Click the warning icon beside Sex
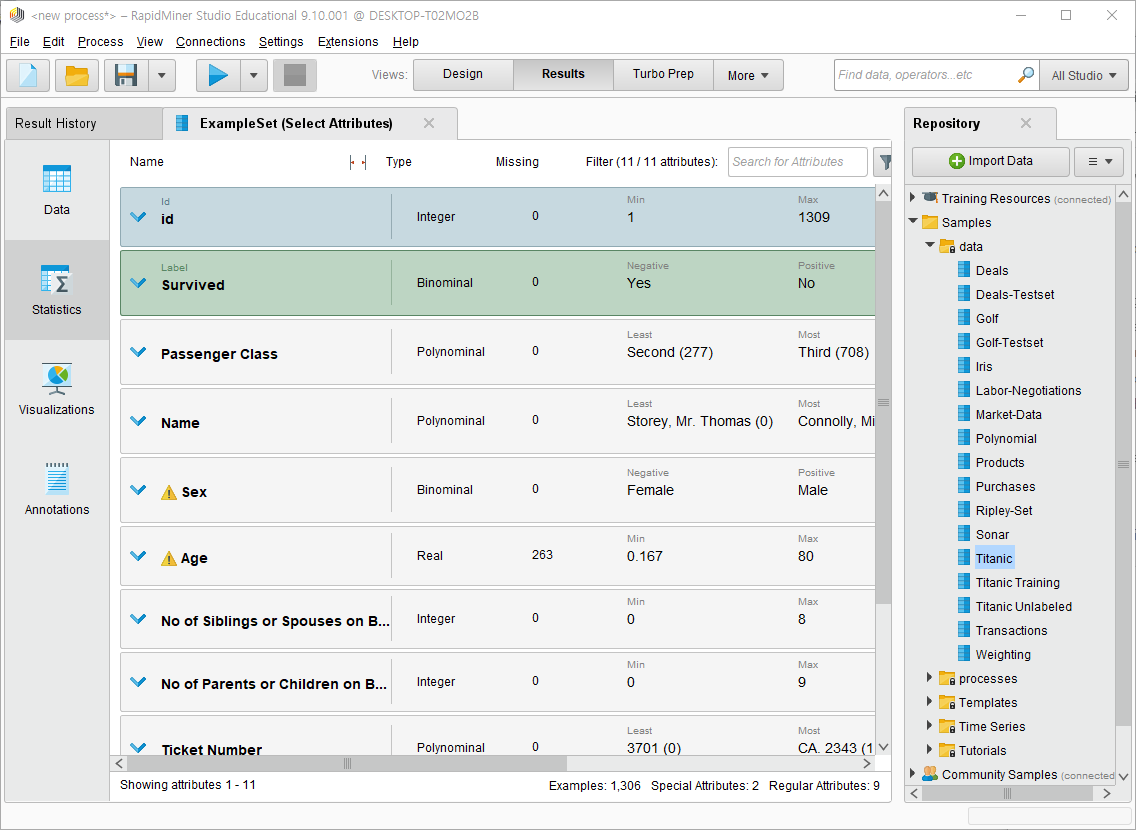1136x830 pixels. [169, 492]
